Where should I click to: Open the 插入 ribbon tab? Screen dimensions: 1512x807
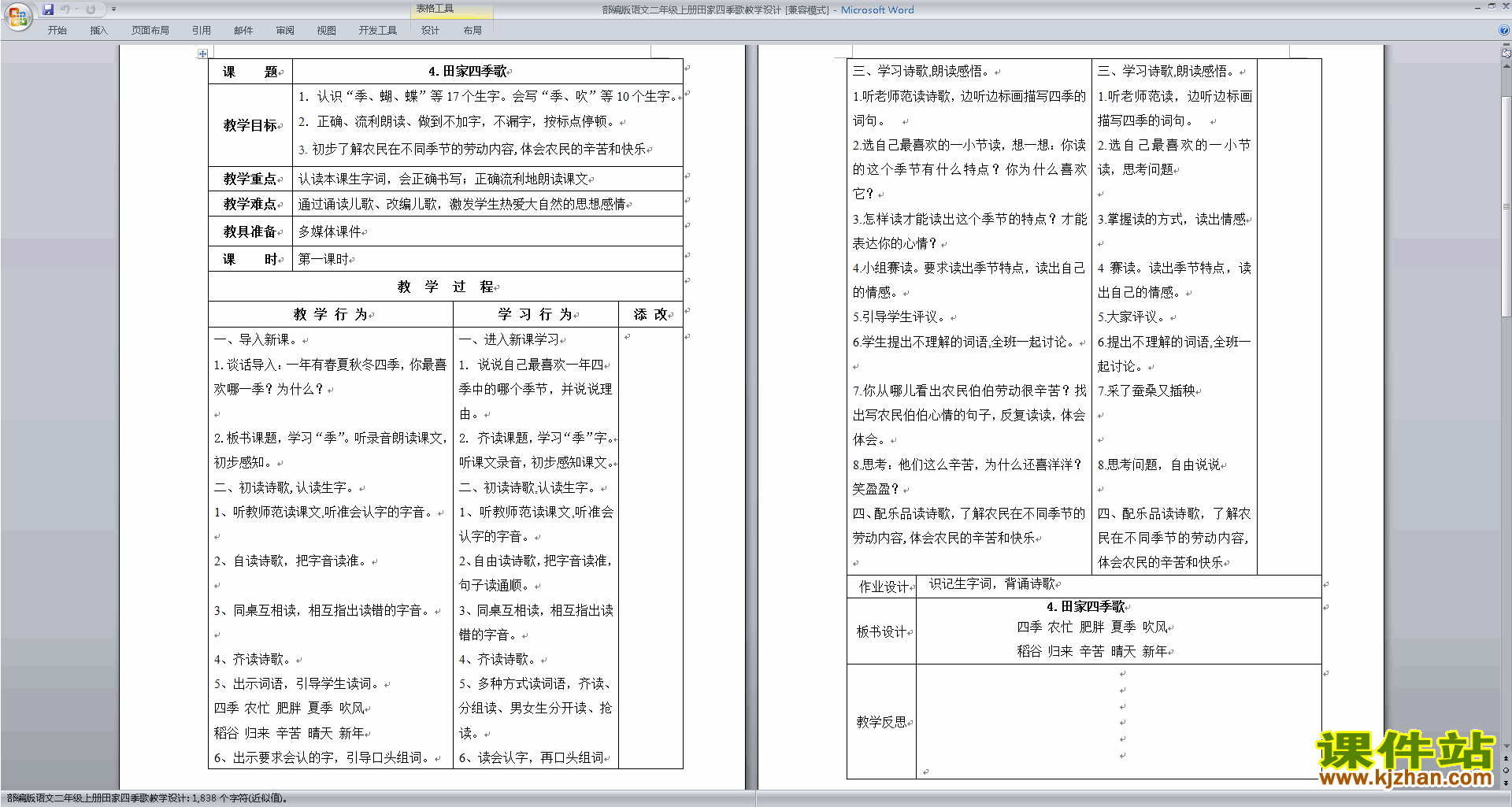point(98,30)
